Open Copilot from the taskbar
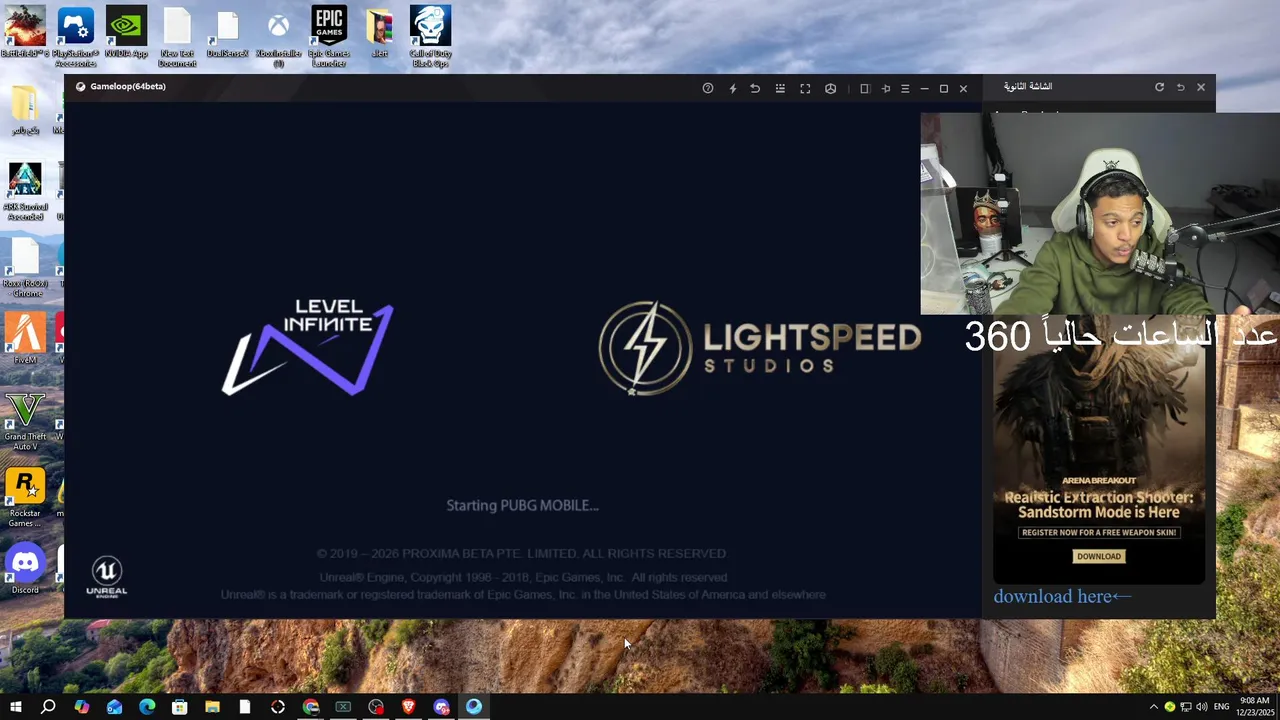Image resolution: width=1280 pixels, height=720 pixels. (81, 707)
